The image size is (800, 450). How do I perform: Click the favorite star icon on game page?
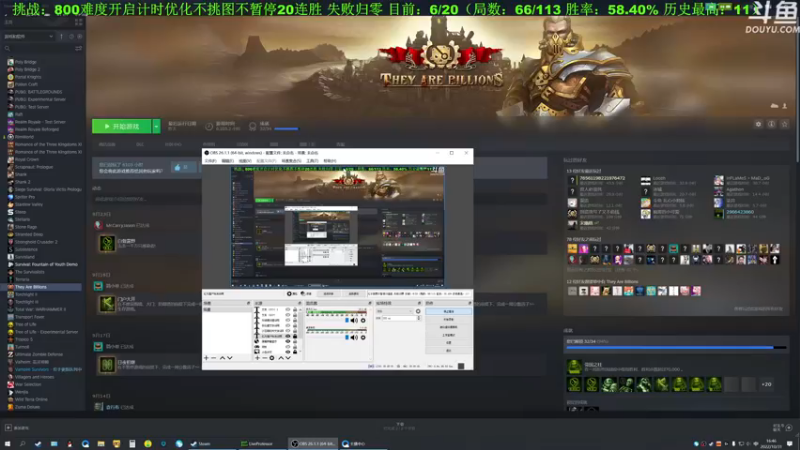pos(785,124)
